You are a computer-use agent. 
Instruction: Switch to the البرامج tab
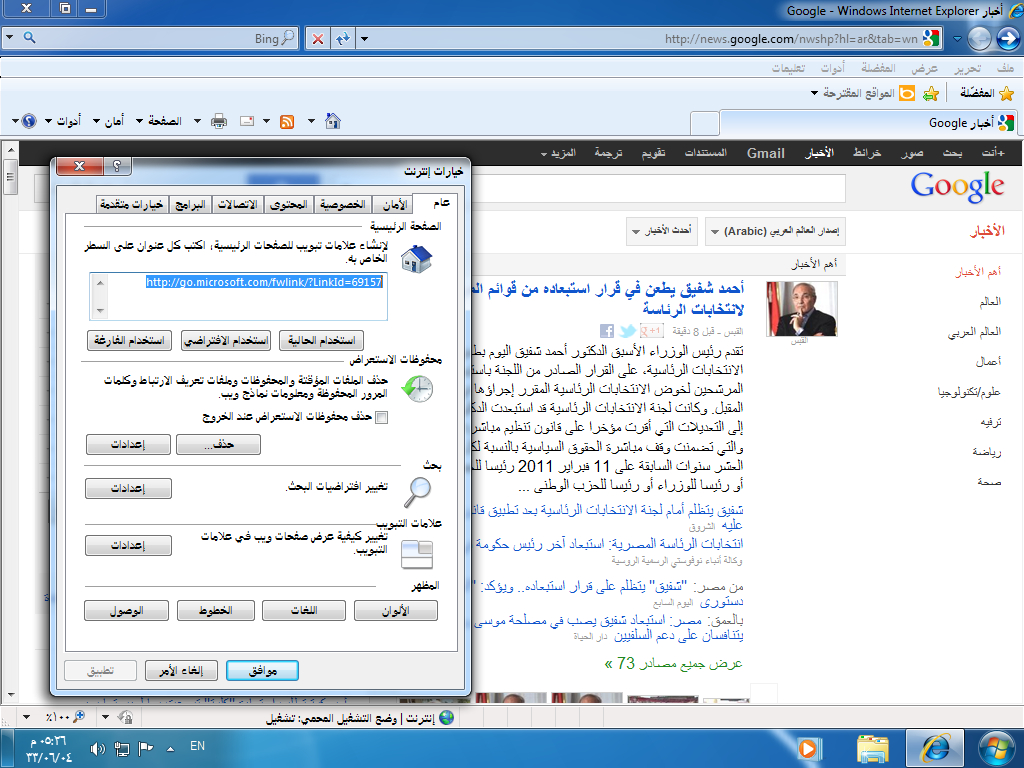click(190, 204)
